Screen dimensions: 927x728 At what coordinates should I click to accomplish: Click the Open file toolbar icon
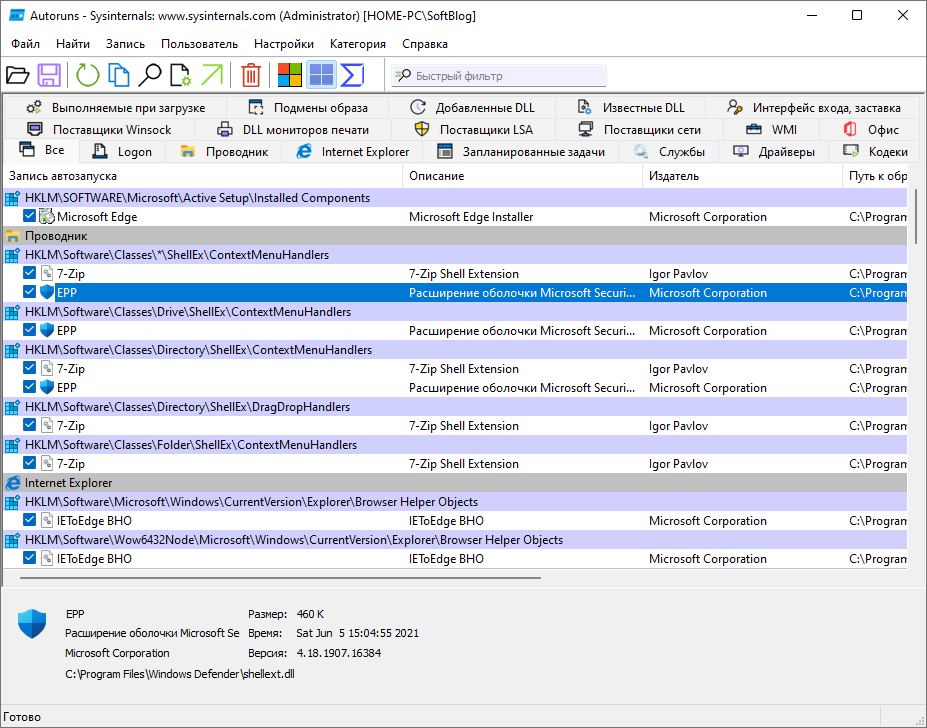pyautogui.click(x=17, y=75)
